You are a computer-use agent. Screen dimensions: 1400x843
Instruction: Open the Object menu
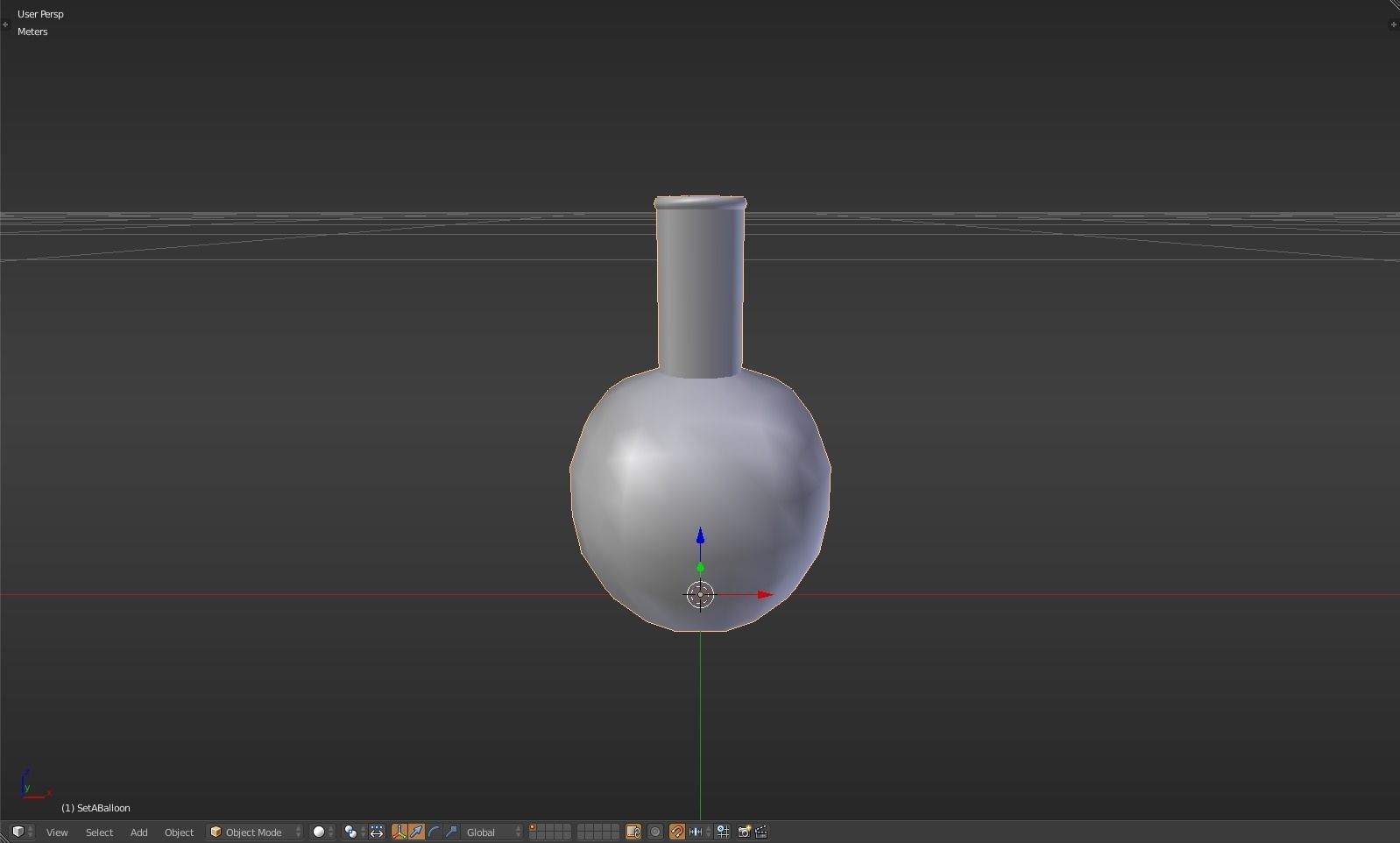(x=179, y=832)
